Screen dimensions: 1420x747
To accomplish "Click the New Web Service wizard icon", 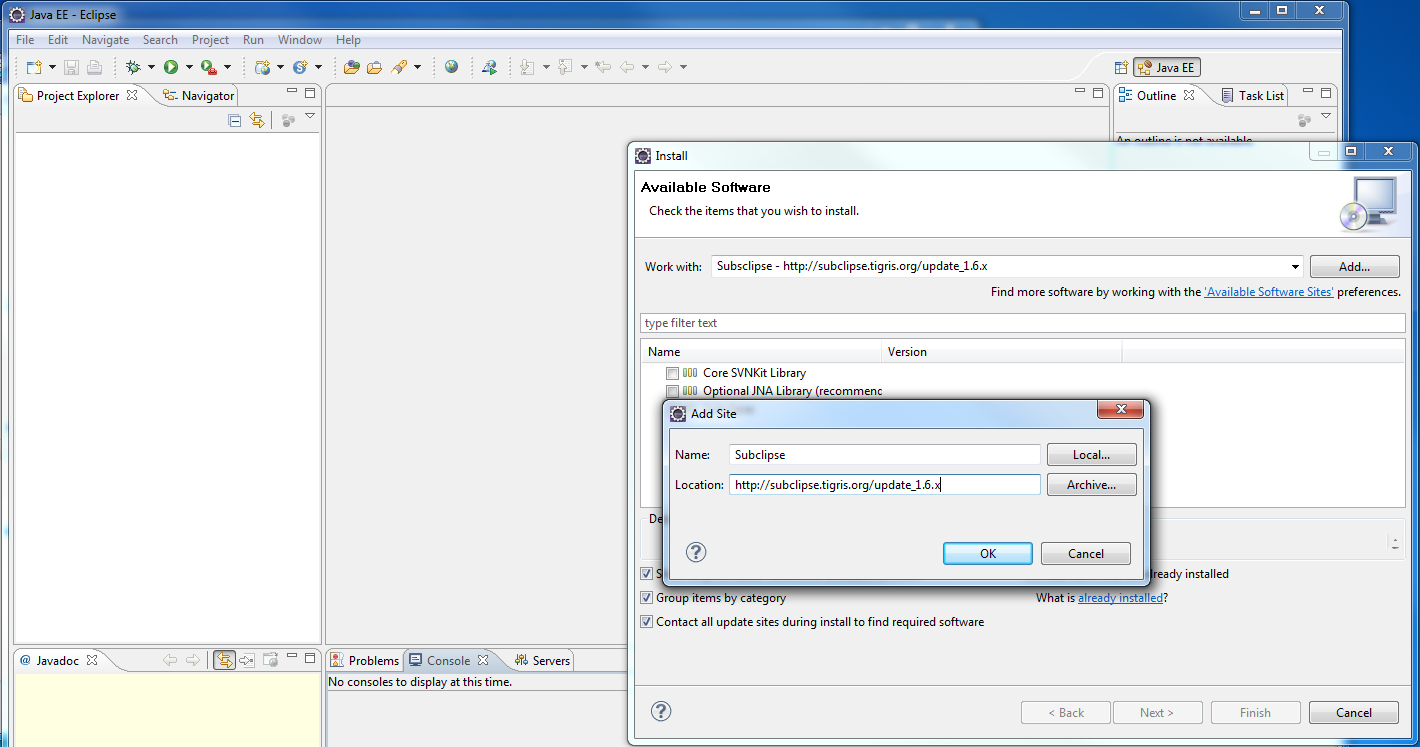I will coord(299,67).
